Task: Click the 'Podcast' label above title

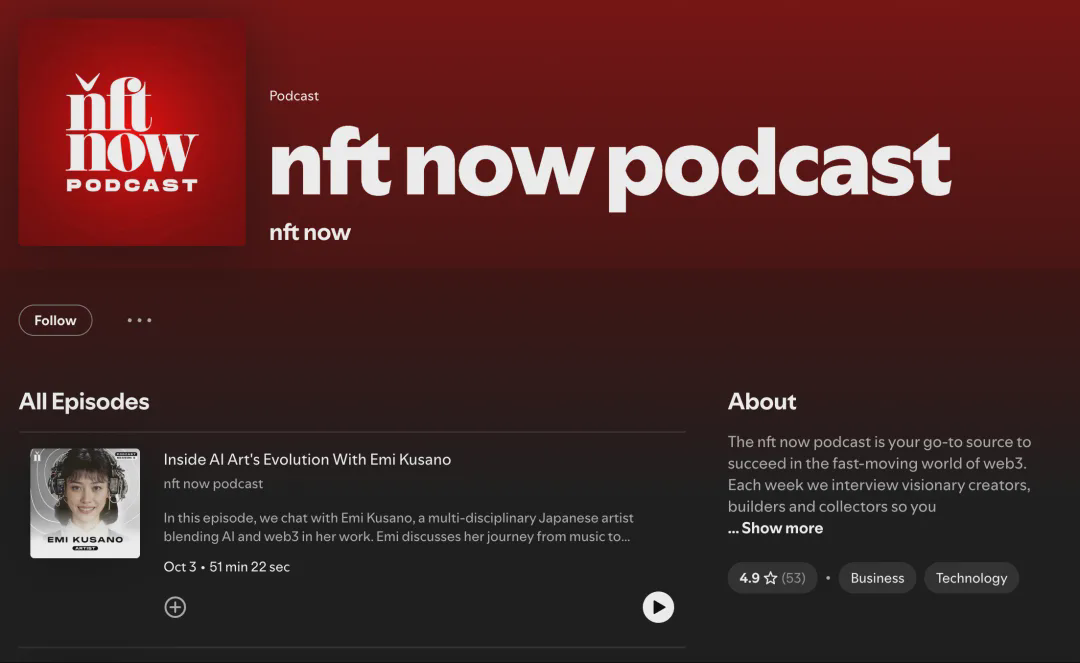Action: click(294, 96)
